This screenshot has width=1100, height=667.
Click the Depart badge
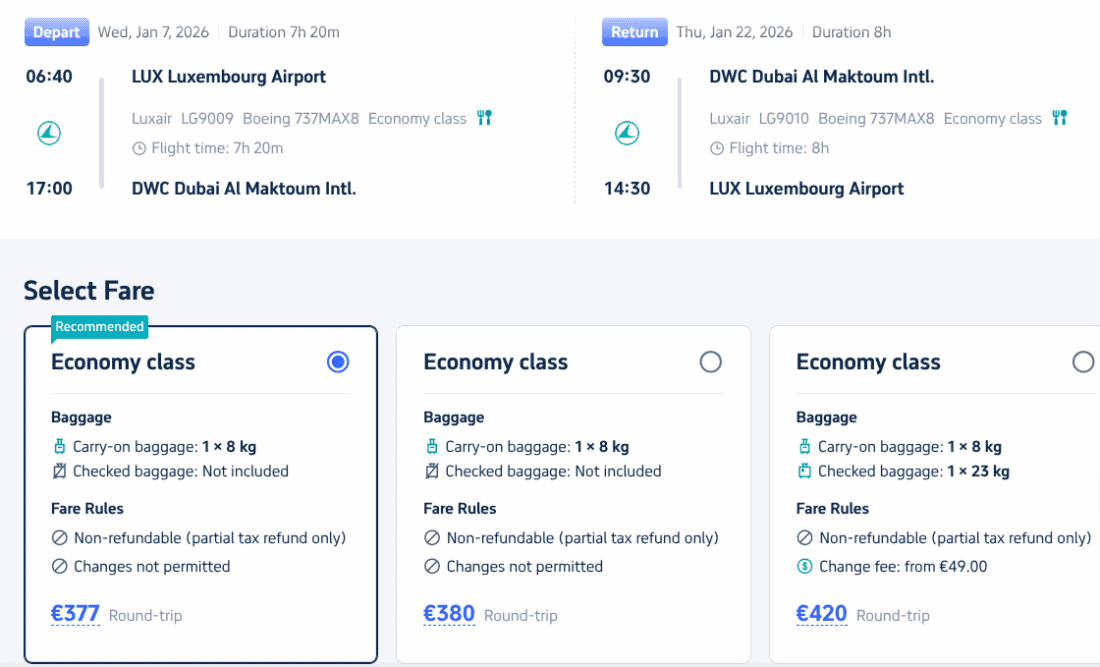click(57, 32)
